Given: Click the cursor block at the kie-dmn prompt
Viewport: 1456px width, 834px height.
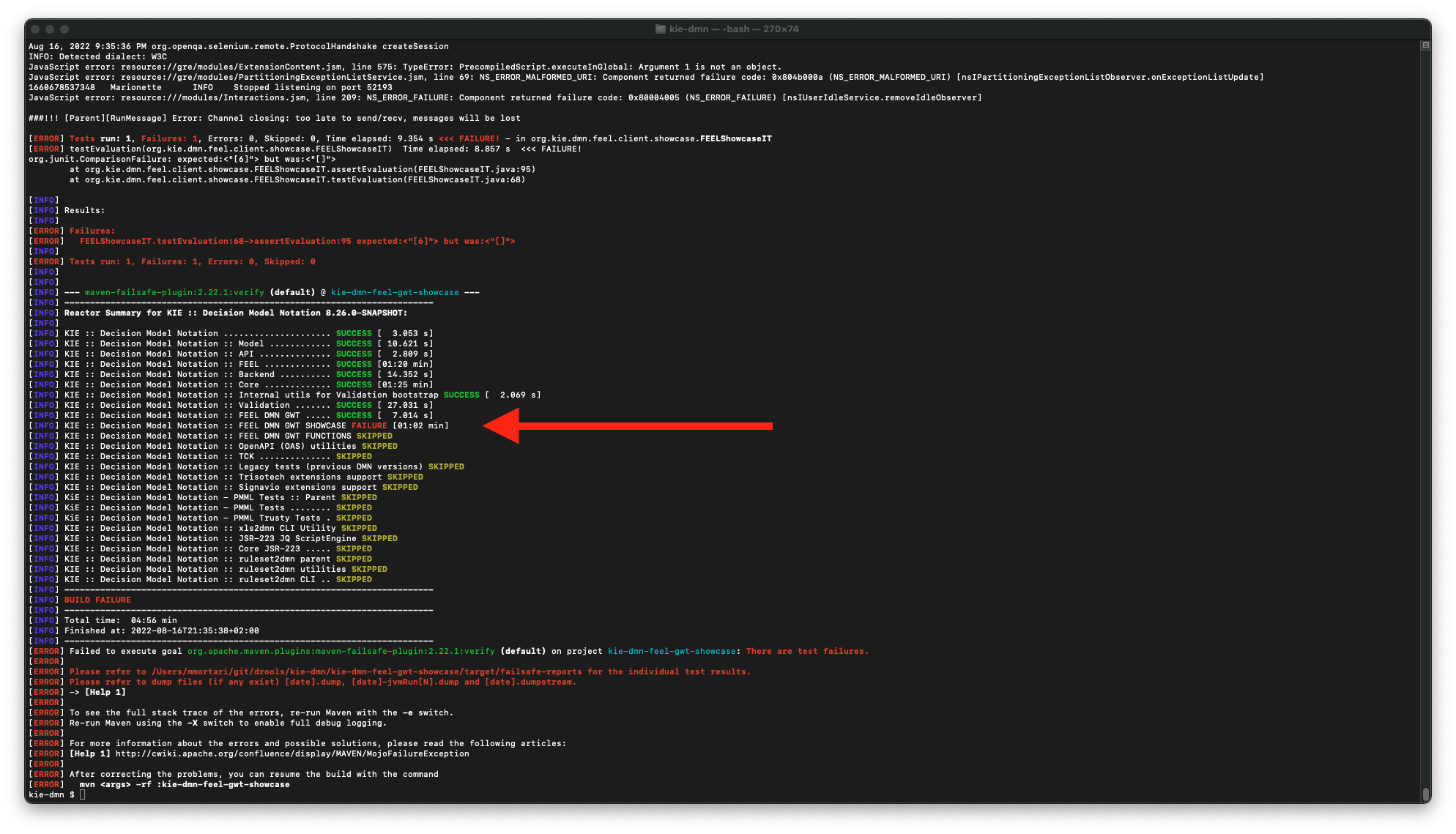Looking at the screenshot, I should click(83, 794).
